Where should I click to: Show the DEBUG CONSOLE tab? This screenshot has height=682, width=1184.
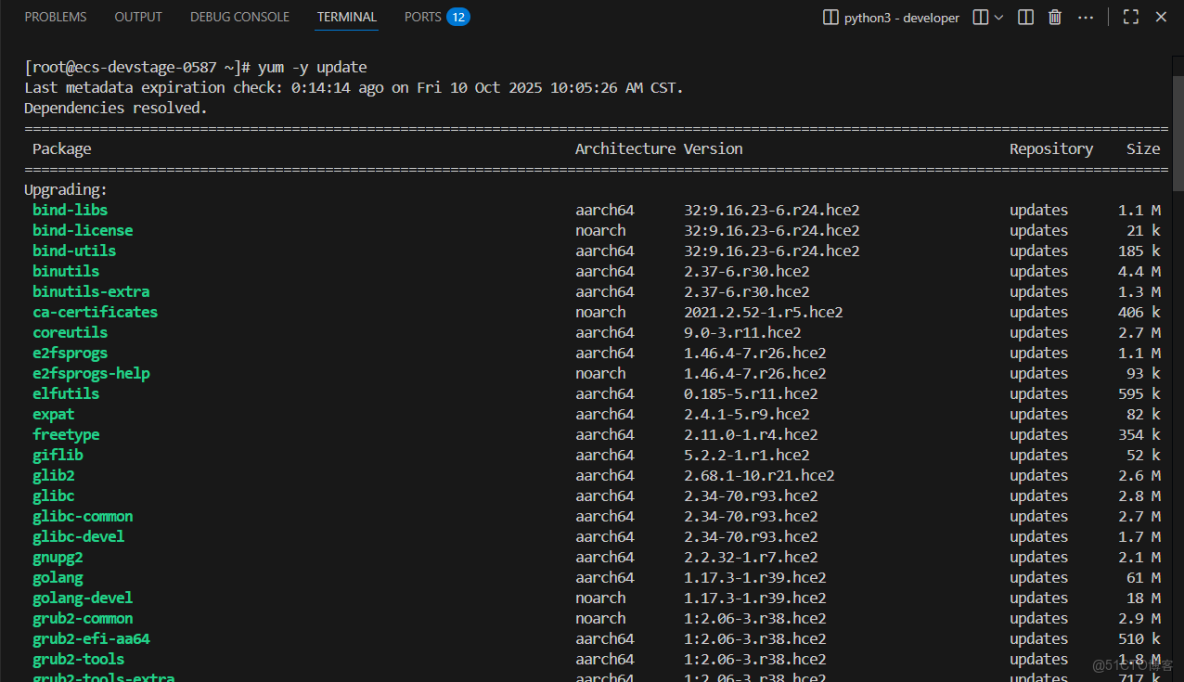pos(239,17)
